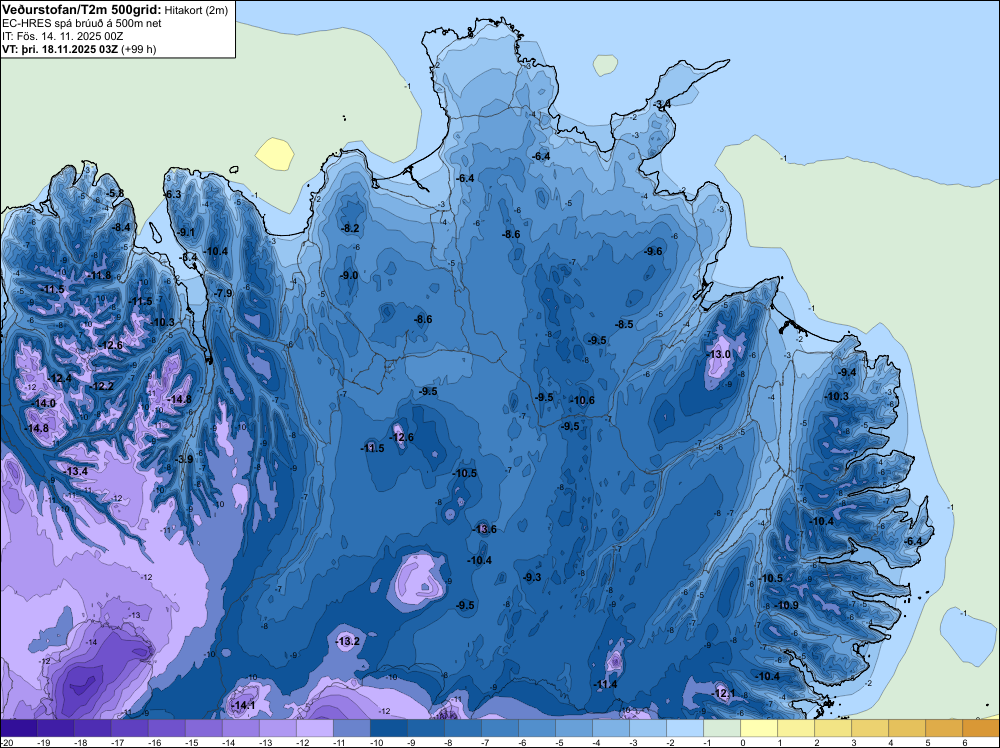Click the '-9.0' temperature value on the map
The width and height of the screenshot is (1000, 748).
coord(349,275)
